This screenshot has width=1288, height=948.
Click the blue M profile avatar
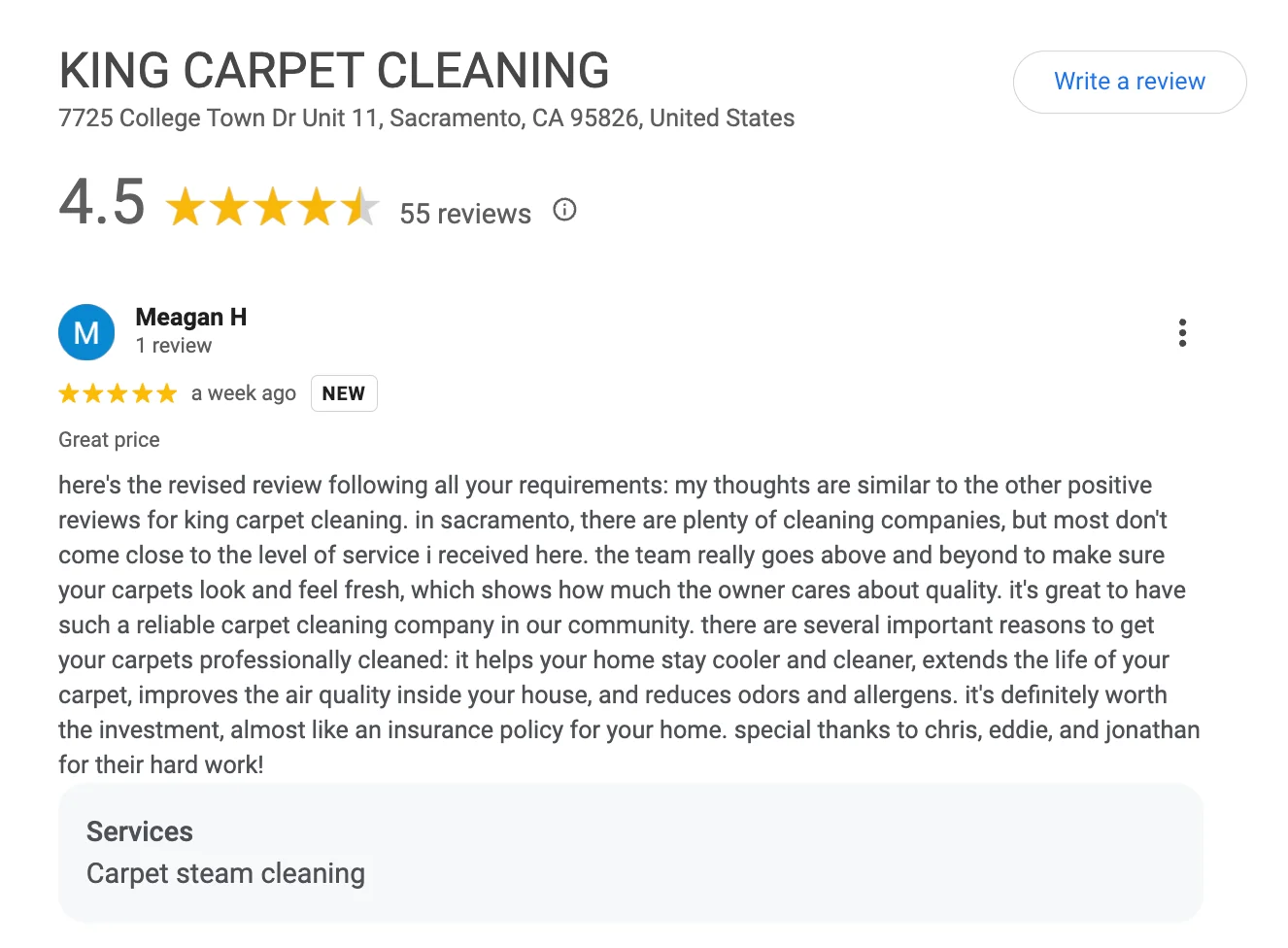click(x=86, y=332)
